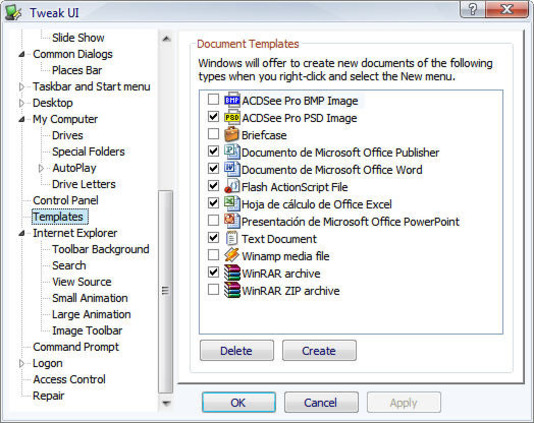Click the Microsoft Office Publisher document icon
Screen dimensions: 534x423
coord(232,152)
